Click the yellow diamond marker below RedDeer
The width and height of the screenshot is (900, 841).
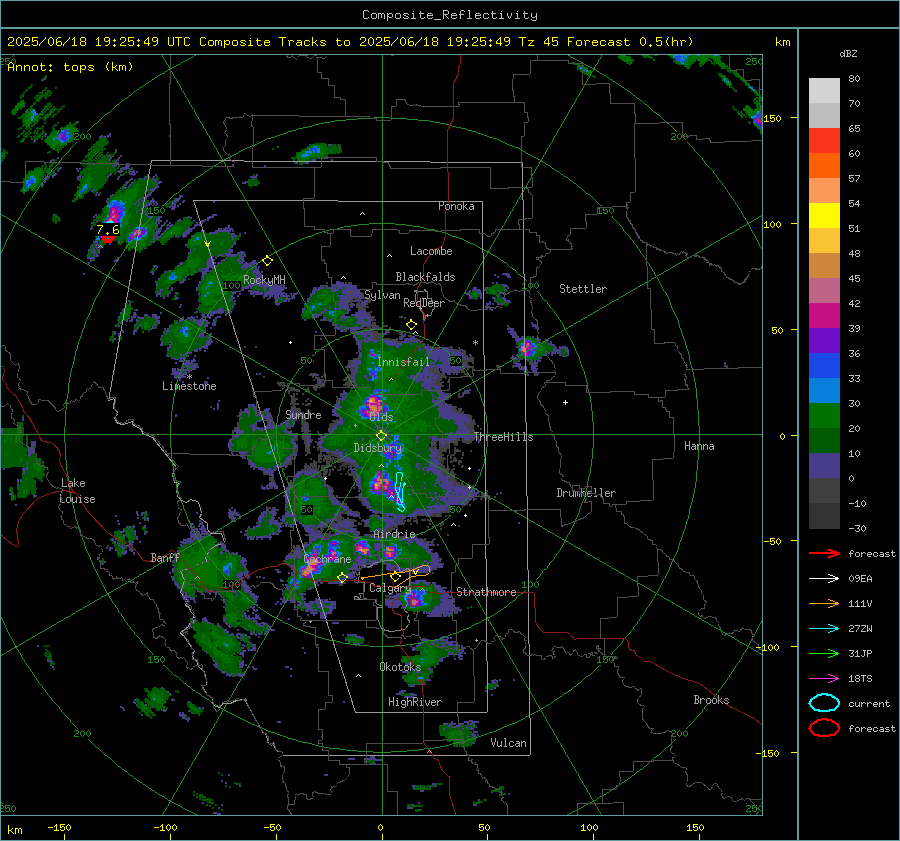pyautogui.click(x=411, y=325)
